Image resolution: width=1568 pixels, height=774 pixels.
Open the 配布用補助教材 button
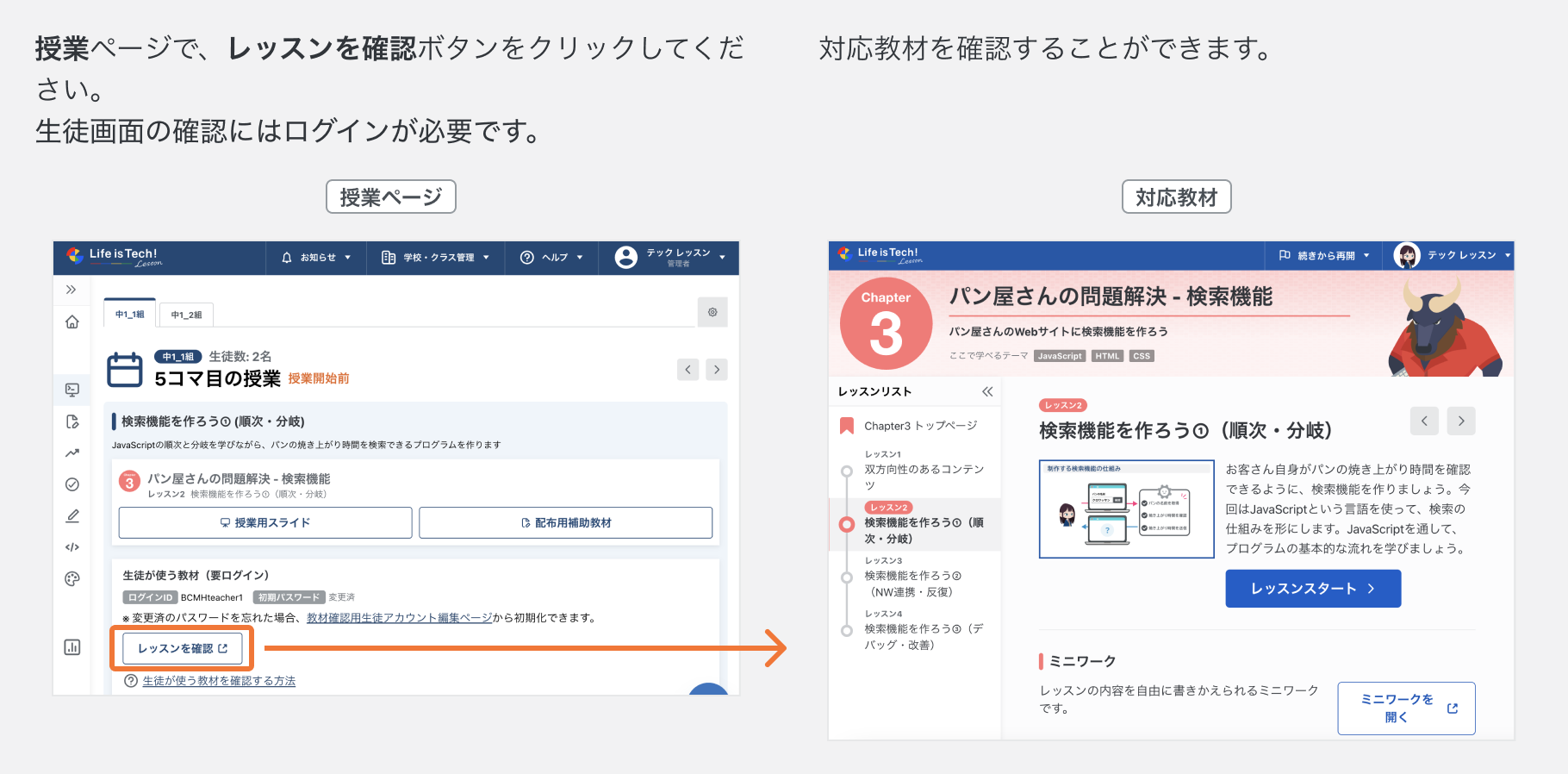point(566,523)
